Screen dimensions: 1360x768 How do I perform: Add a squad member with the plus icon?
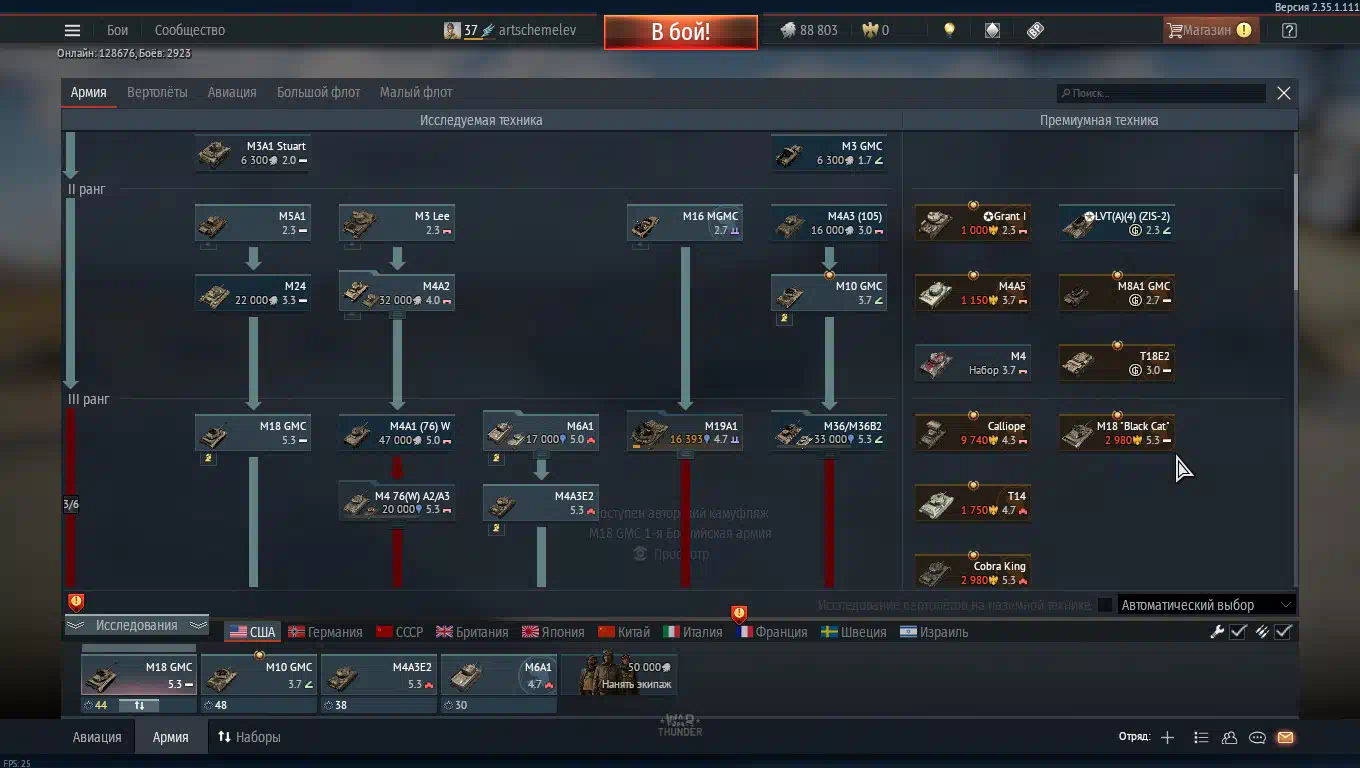pos(1167,738)
